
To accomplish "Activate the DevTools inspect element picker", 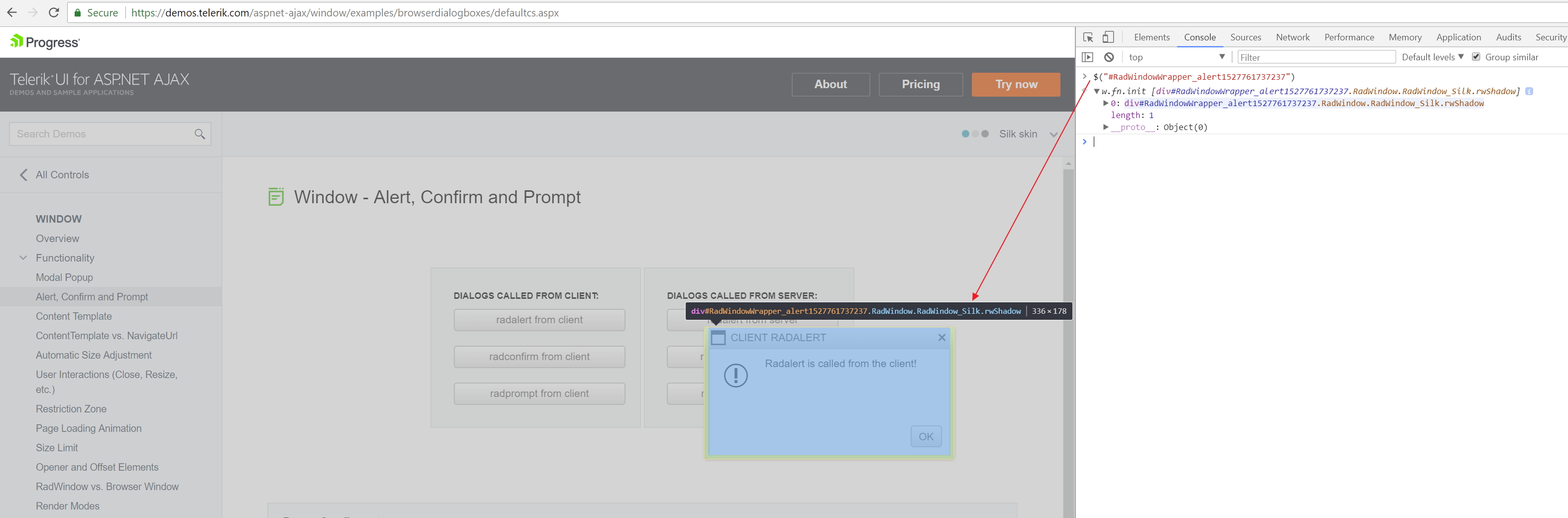I will (x=1088, y=37).
